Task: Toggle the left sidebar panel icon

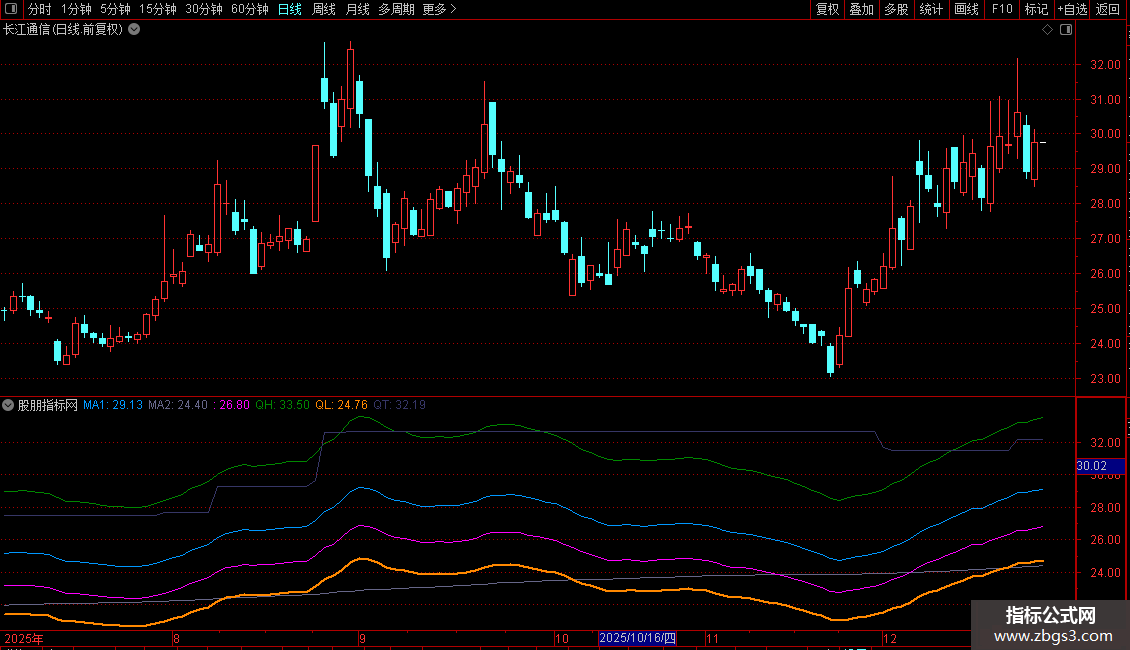Action: pyautogui.click(x=10, y=9)
